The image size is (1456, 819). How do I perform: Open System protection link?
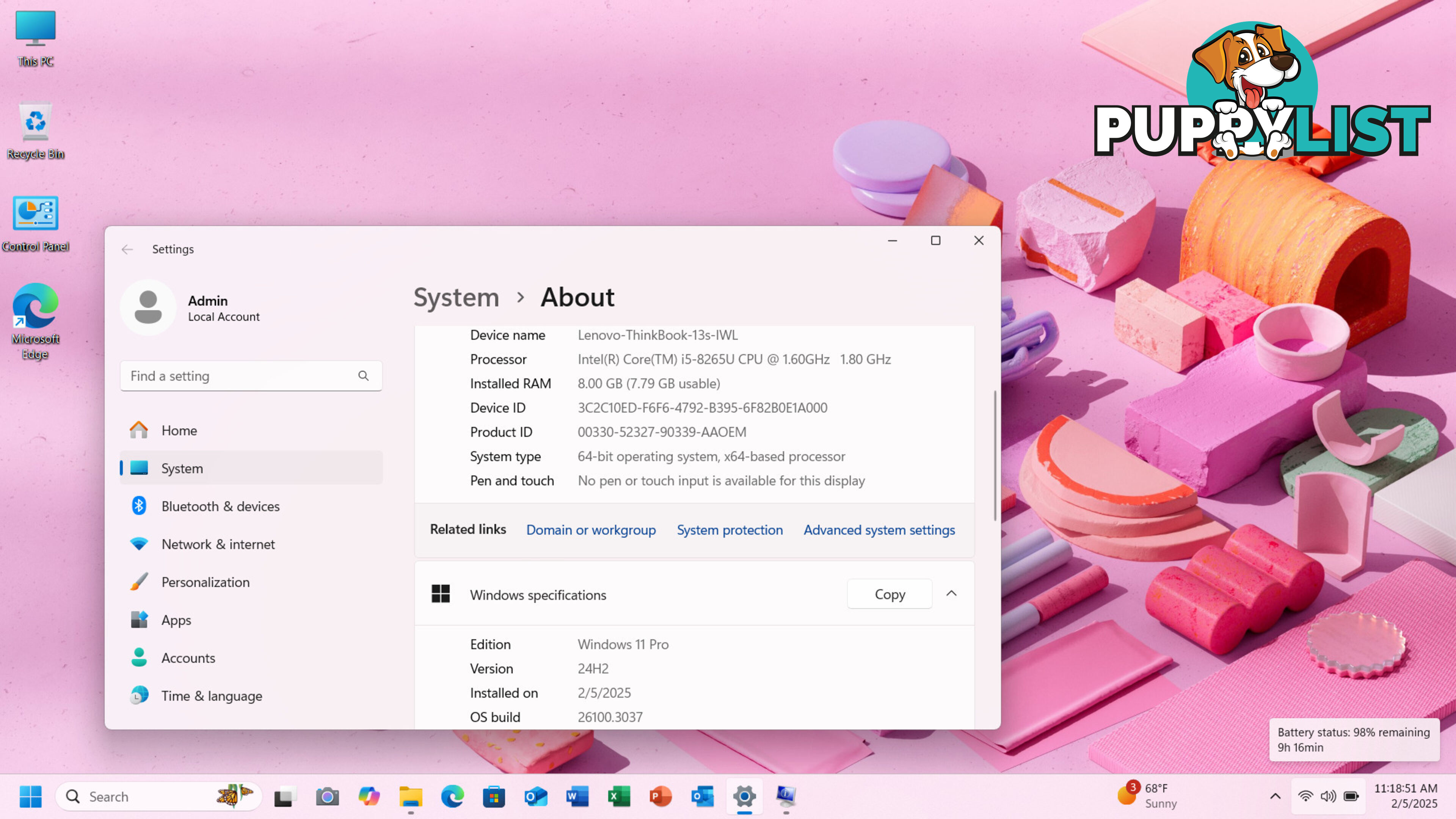pyautogui.click(x=730, y=530)
